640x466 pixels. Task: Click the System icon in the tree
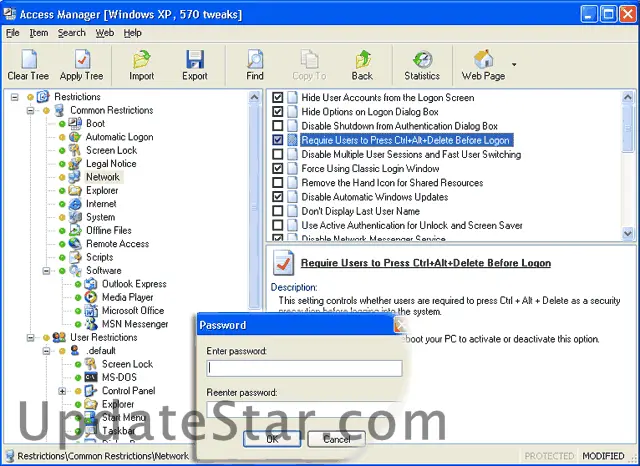click(75, 217)
